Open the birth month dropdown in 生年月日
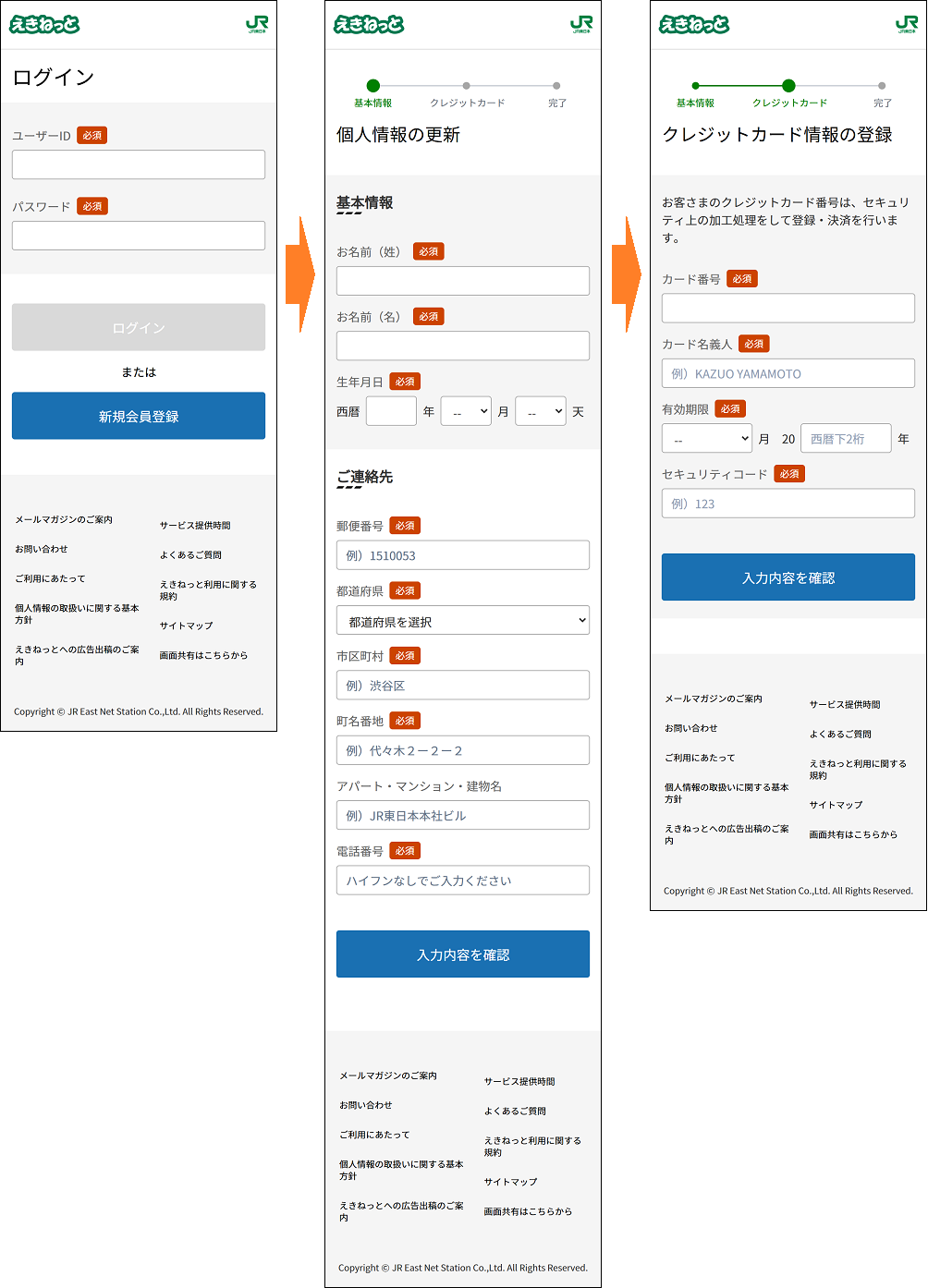The height and width of the screenshot is (1288, 928). 466,411
